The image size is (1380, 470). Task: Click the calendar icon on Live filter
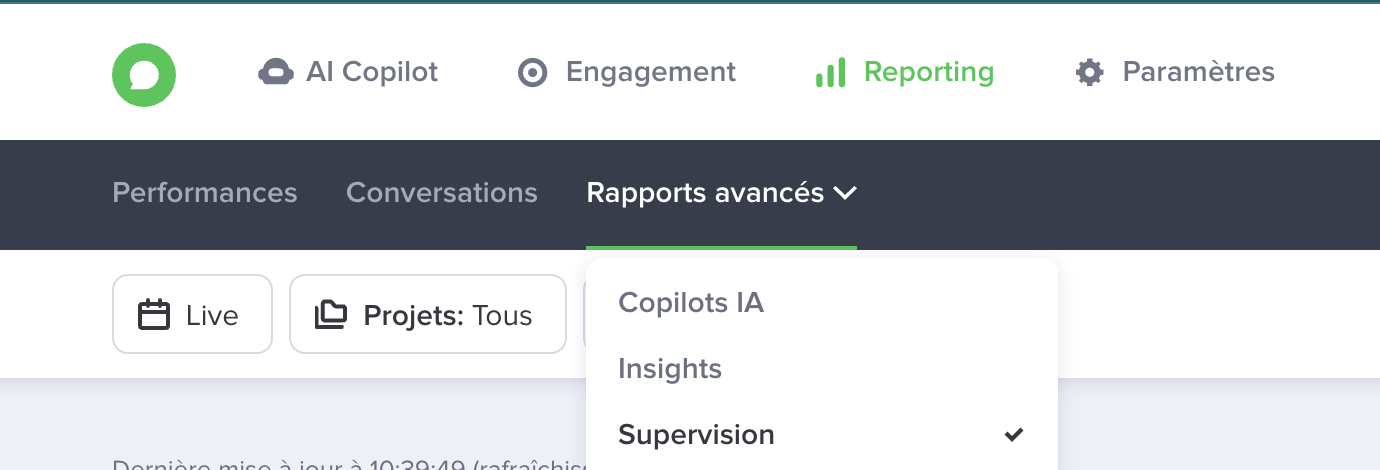point(153,315)
